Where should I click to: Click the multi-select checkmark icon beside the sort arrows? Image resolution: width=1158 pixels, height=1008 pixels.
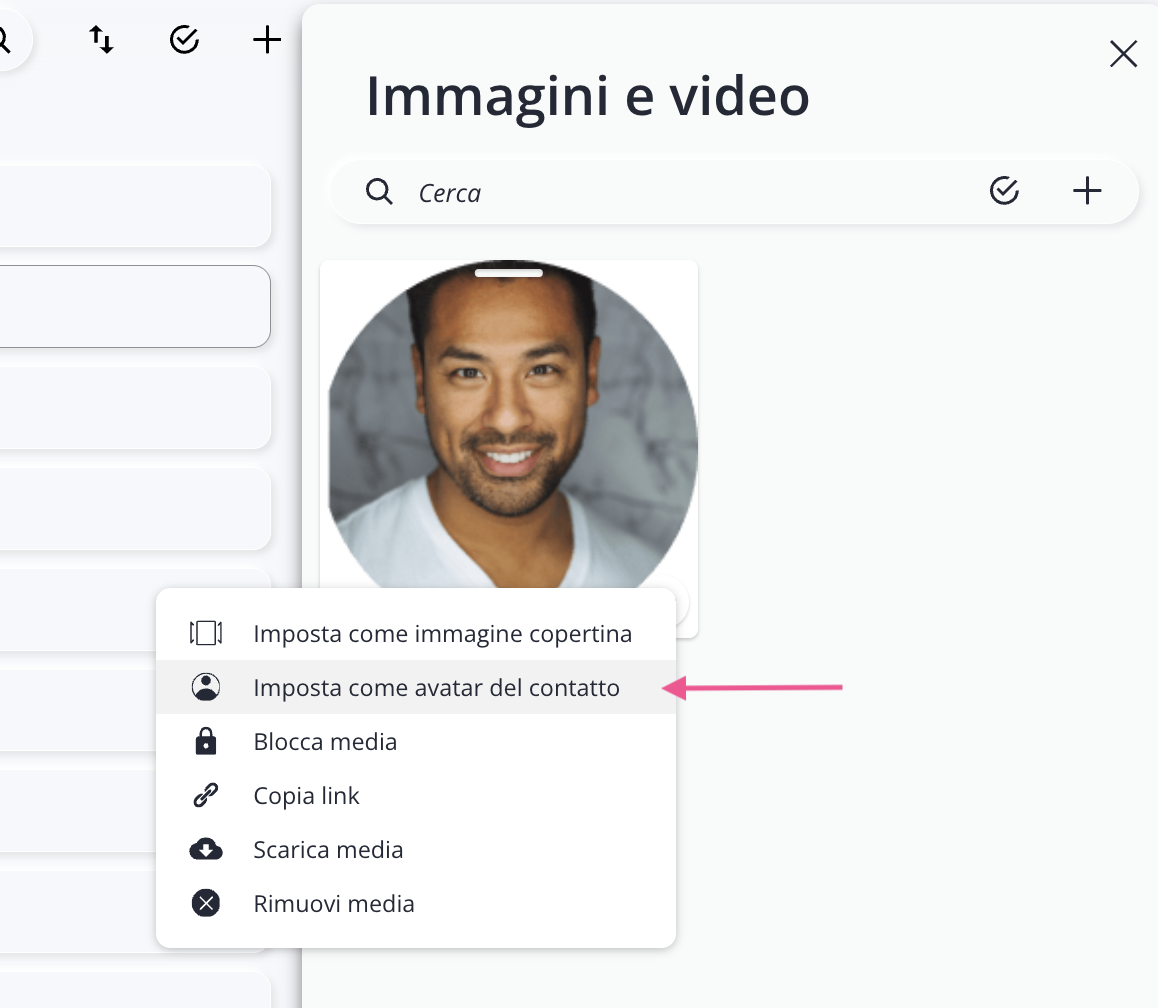(x=184, y=40)
